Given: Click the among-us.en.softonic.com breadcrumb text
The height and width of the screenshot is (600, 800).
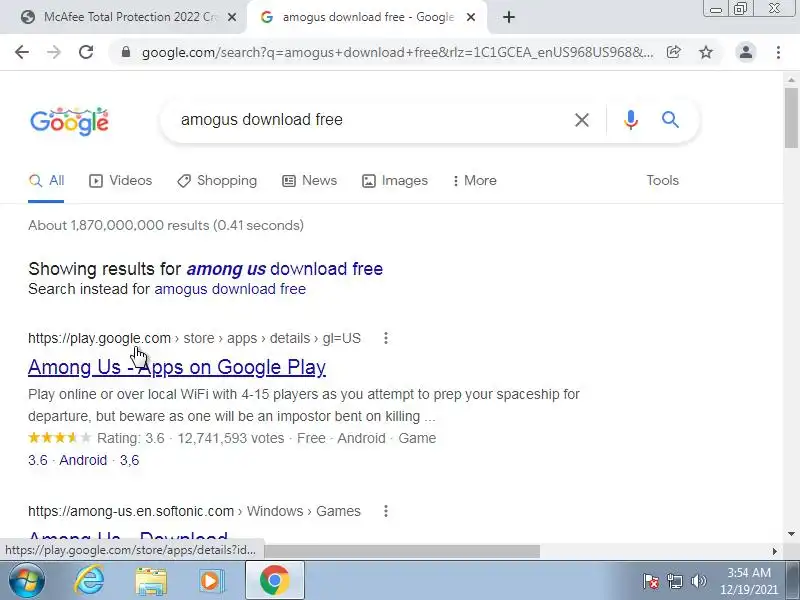Looking at the screenshot, I should (x=131, y=511).
